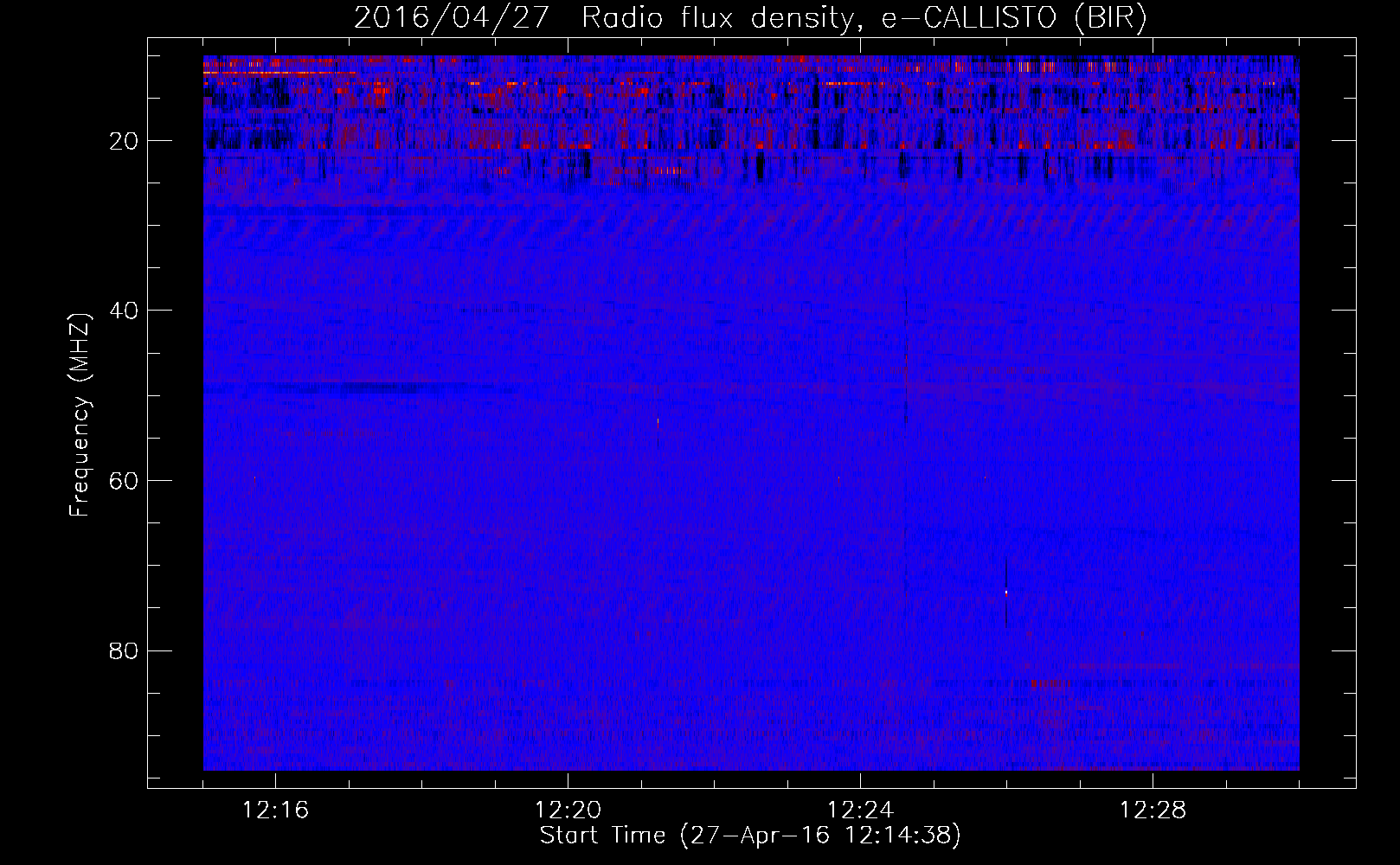Click the plot title '2016/04/27 Radio flux density, e-CALLISTO (BIR)'
The image size is (1400, 865).
[x=750, y=17]
